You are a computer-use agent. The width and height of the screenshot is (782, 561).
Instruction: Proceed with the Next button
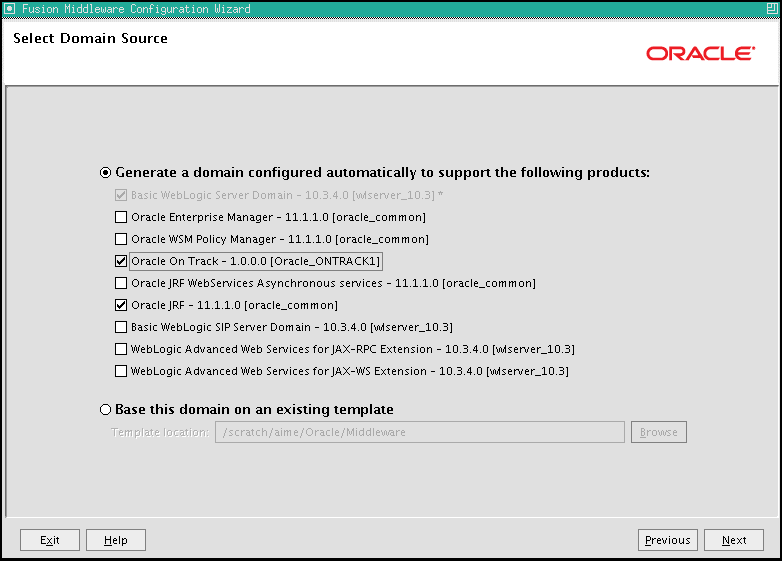[x=734, y=540]
